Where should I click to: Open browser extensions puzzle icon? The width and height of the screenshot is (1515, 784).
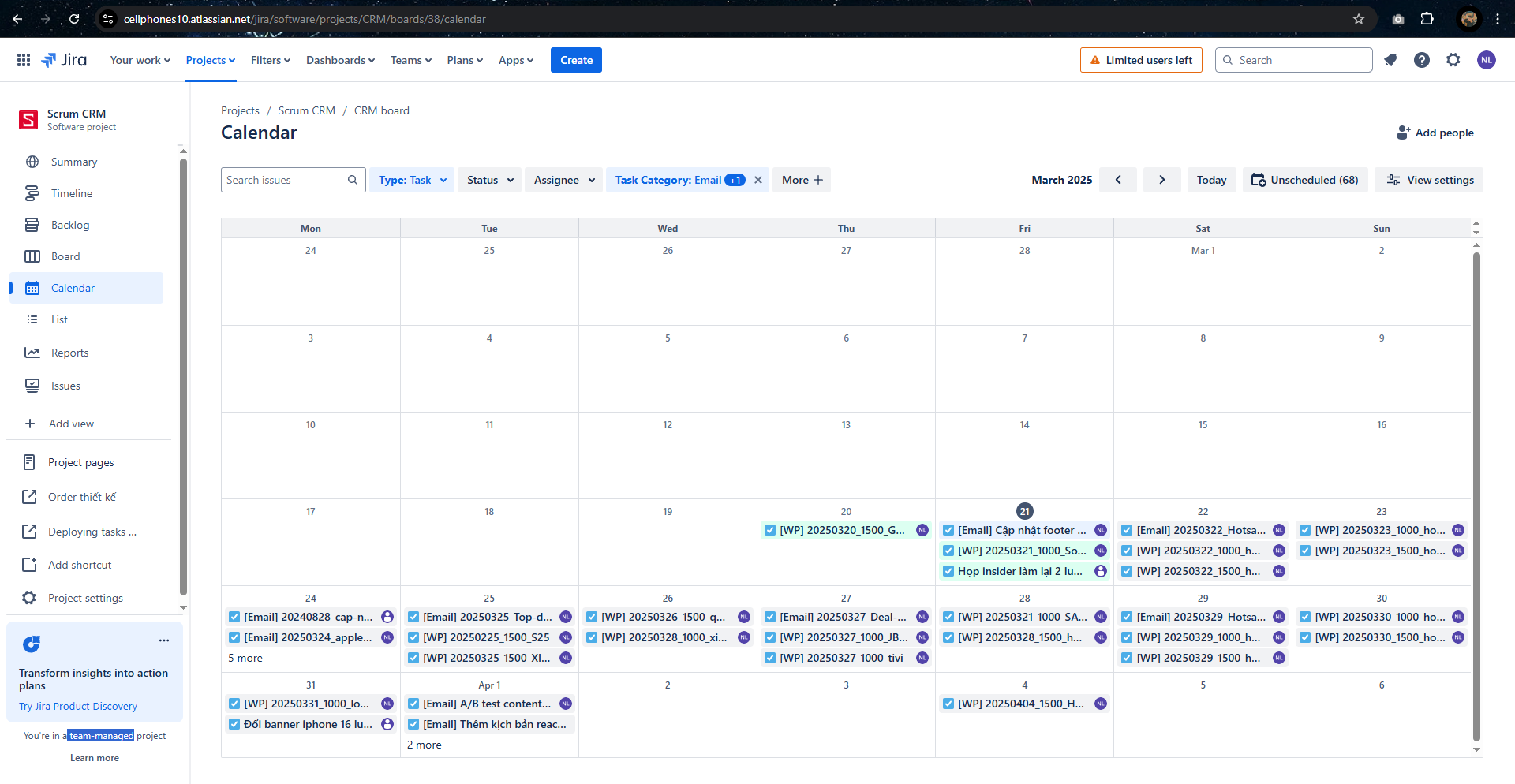click(x=1427, y=19)
